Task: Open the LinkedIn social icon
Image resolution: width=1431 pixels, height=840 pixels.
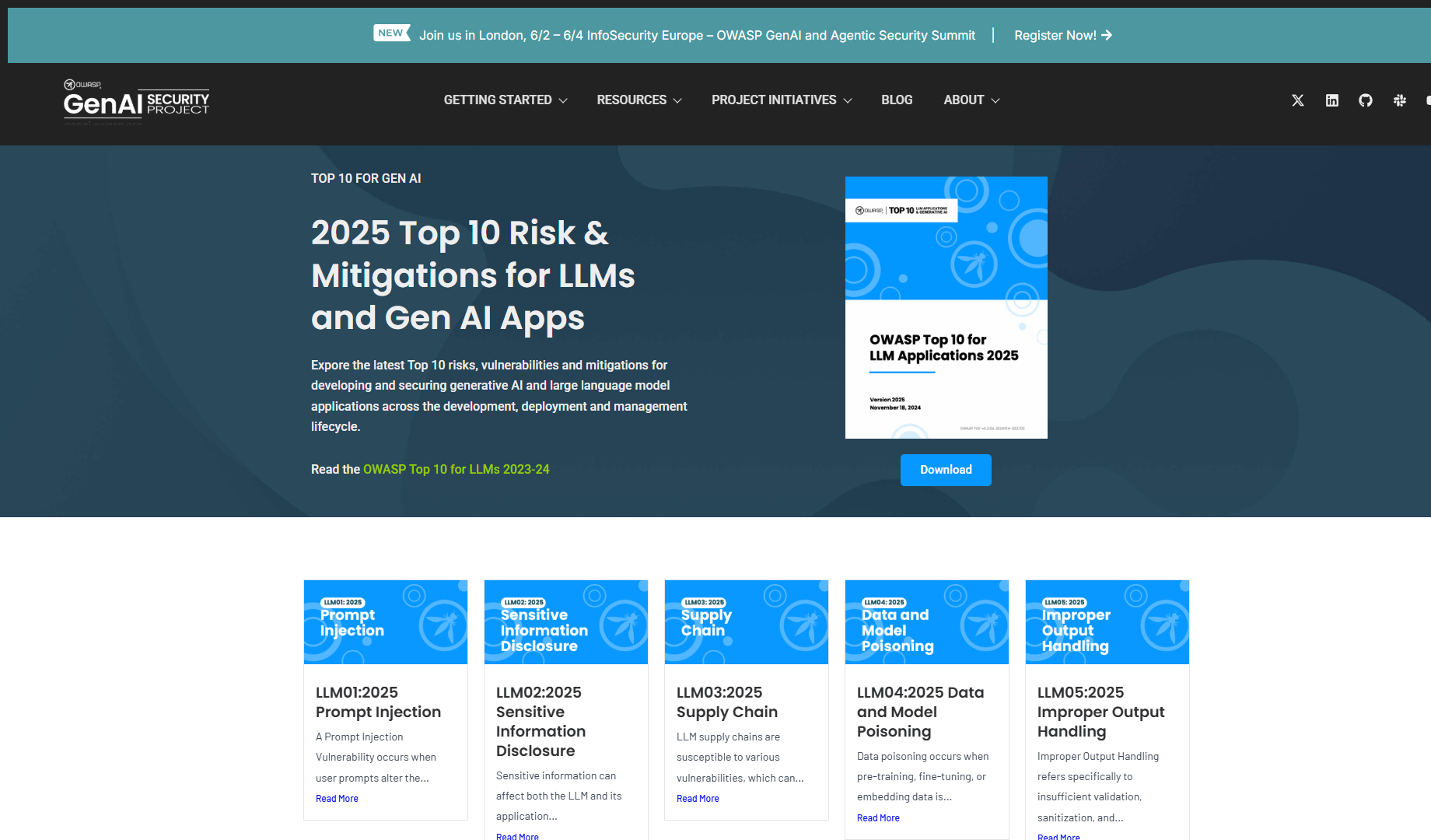Action: click(1331, 100)
